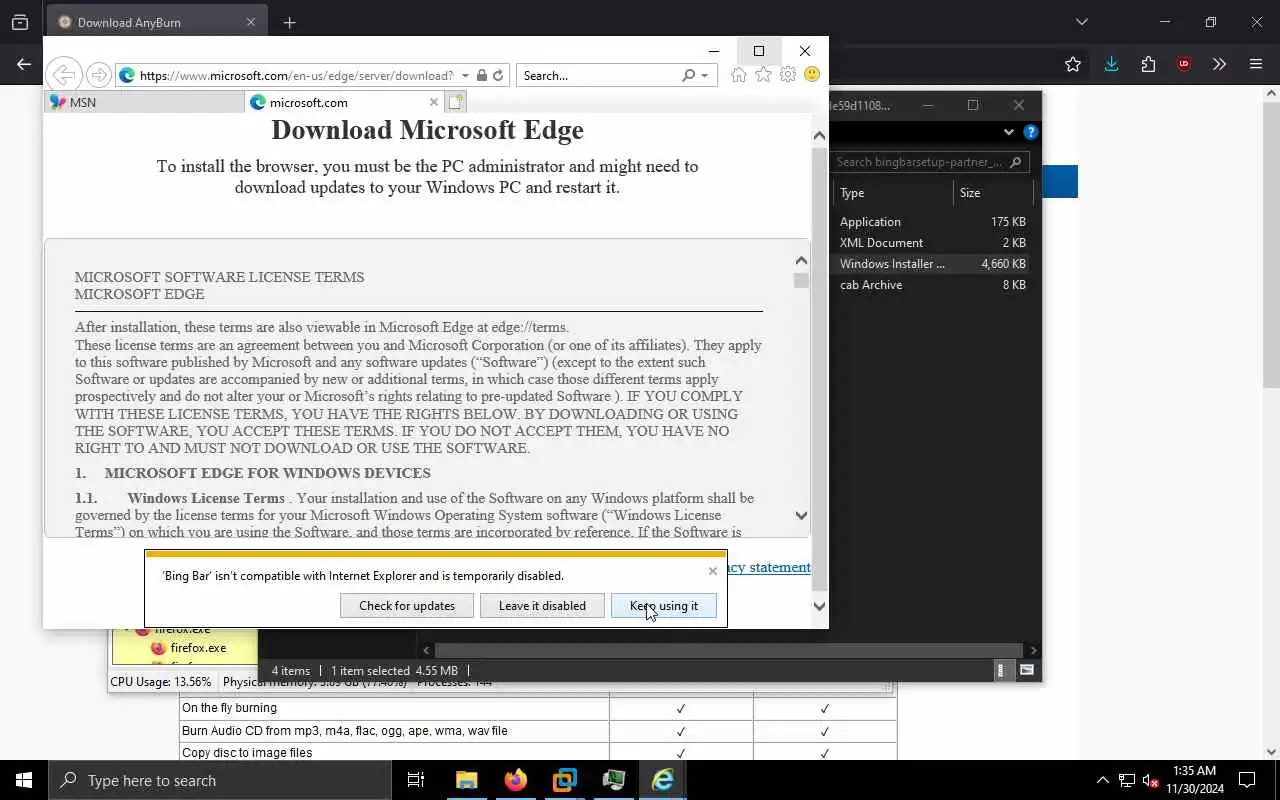The image size is (1280, 800).
Task: Click the uBlock Origin icon
Action: (x=1184, y=64)
